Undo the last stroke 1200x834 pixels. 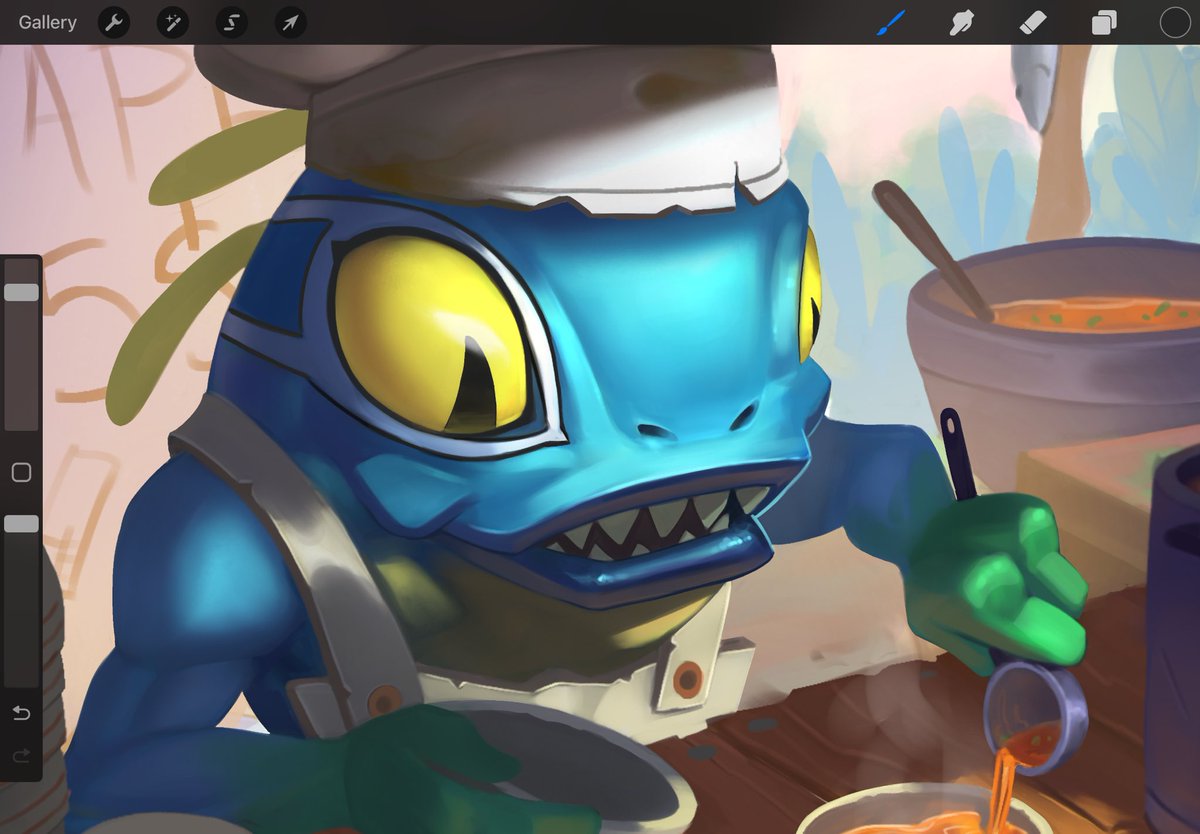pos(21,713)
